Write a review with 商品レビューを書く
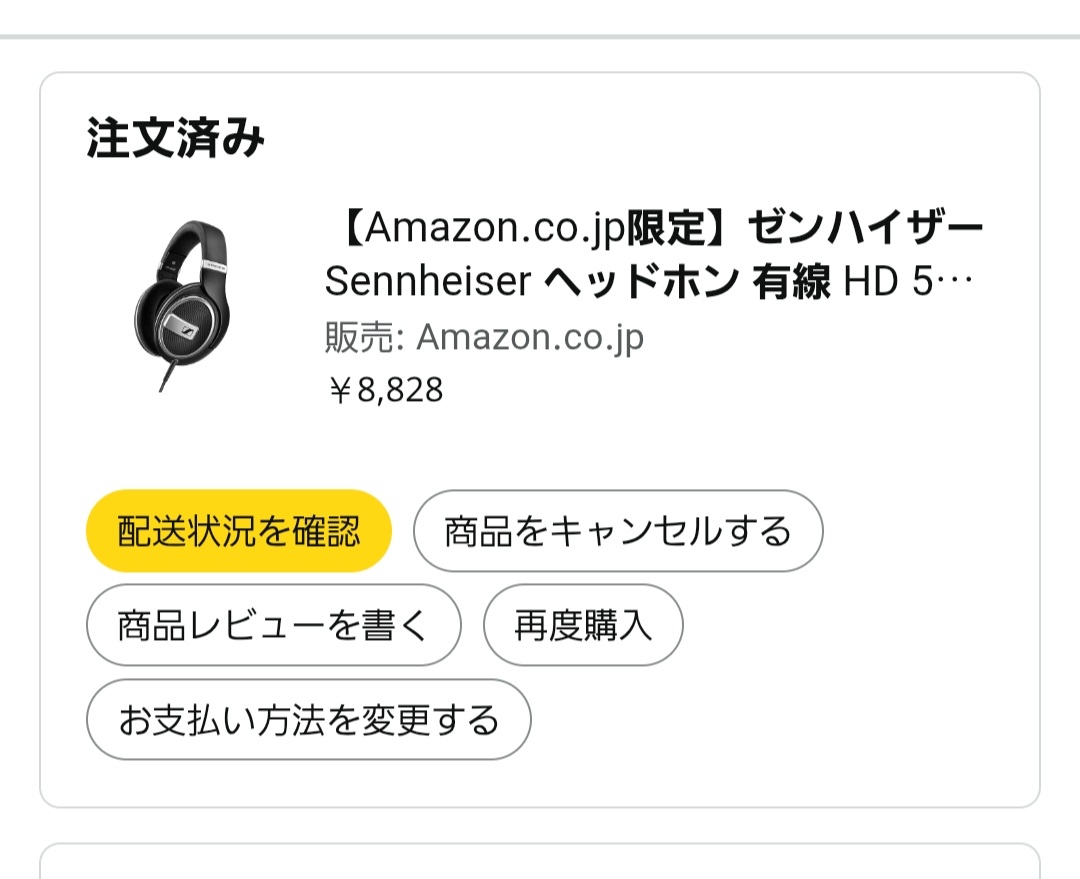This screenshot has width=1080, height=879. (x=273, y=625)
